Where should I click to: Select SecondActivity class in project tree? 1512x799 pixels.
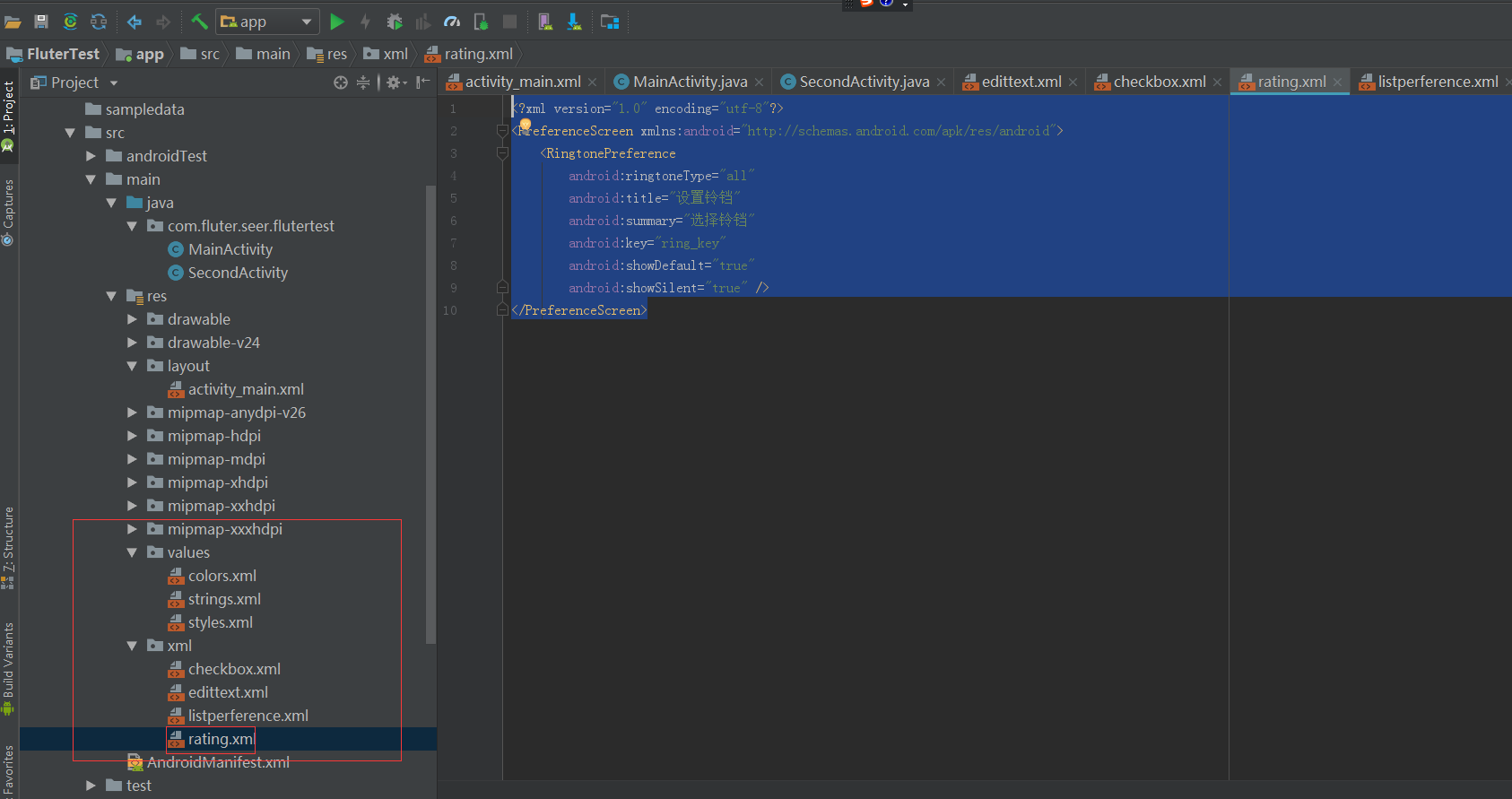(x=229, y=273)
